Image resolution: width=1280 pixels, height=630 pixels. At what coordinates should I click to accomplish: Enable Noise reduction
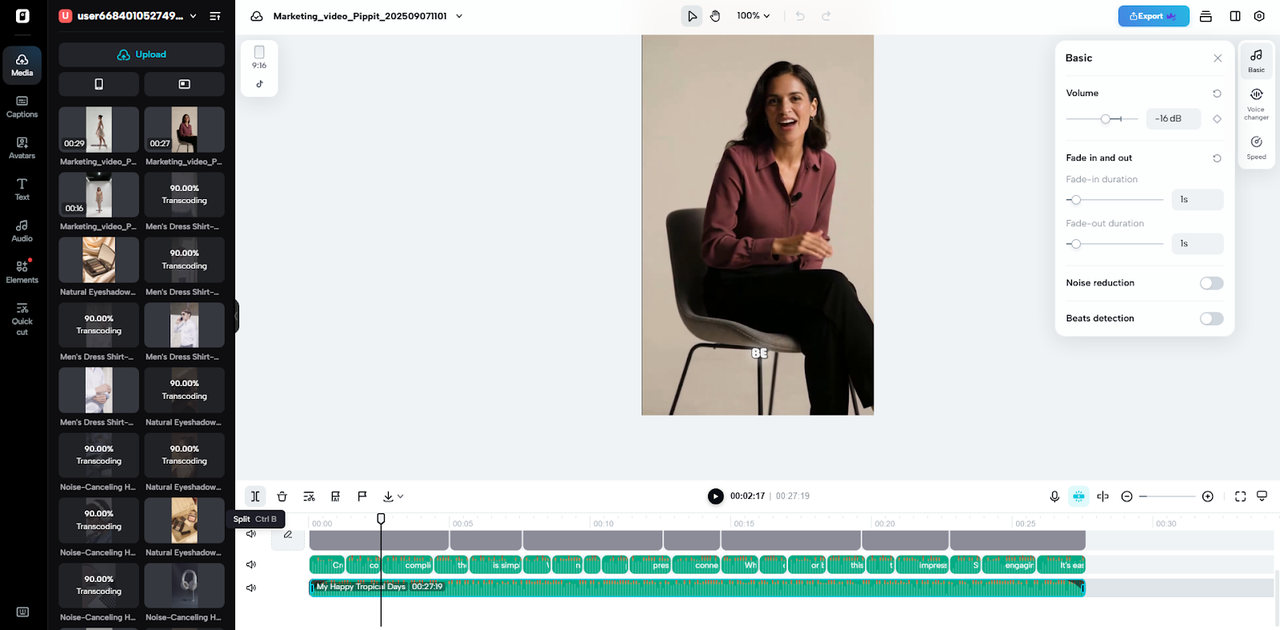coord(1211,283)
